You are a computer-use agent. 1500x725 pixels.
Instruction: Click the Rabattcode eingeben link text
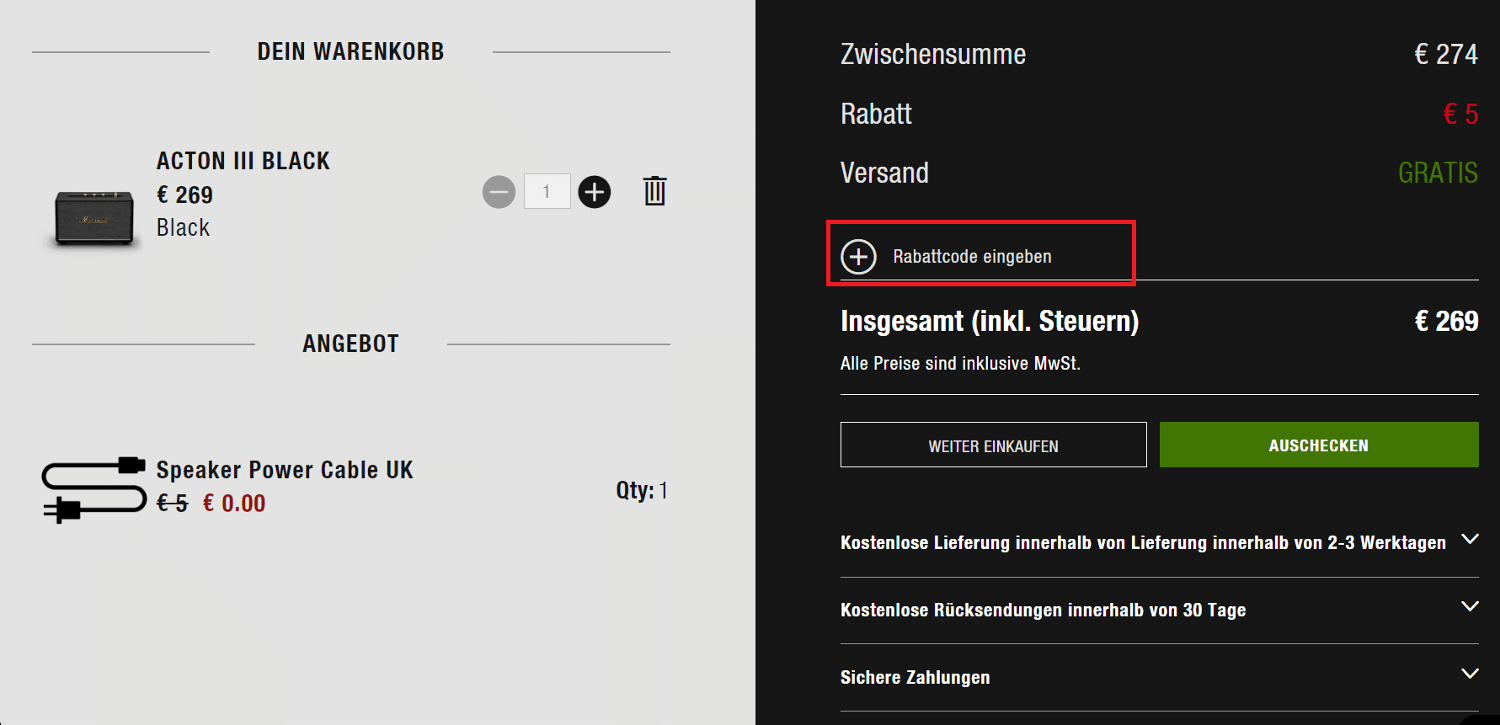click(x=972, y=257)
